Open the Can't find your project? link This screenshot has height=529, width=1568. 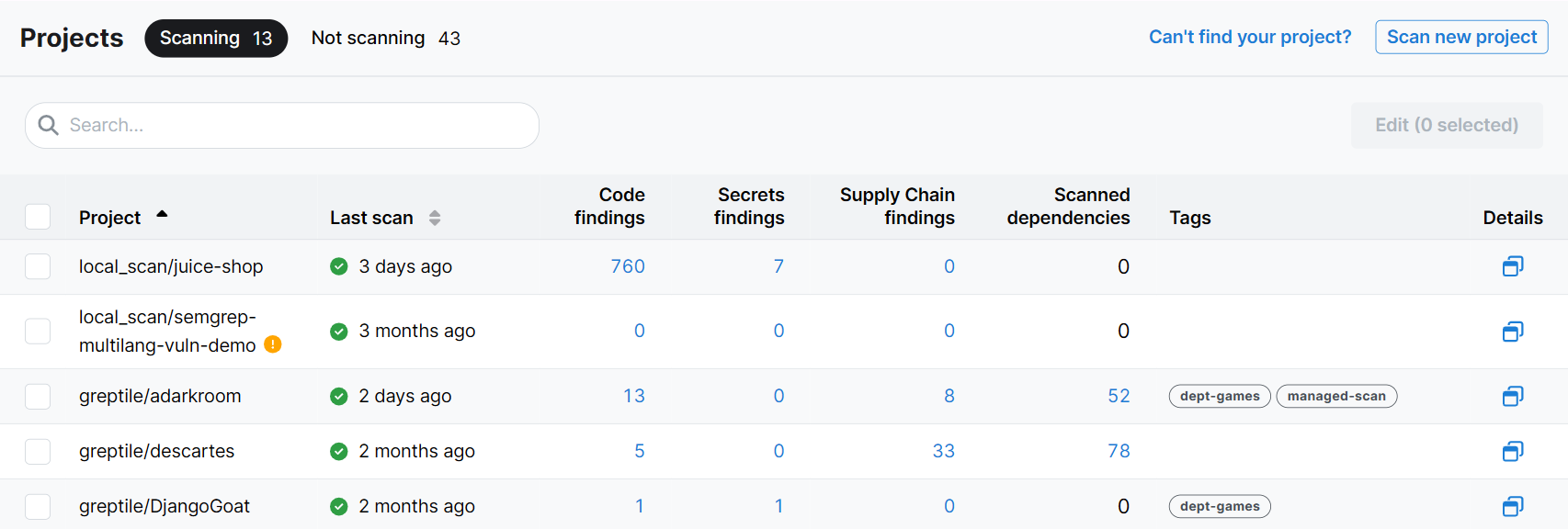coord(1250,37)
